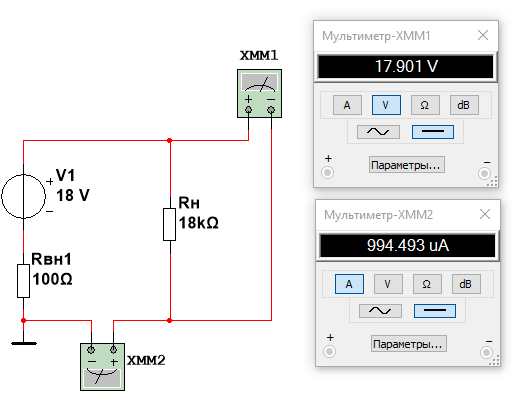This screenshot has width=517, height=399.
Task: Select the XMM1 multimeter instrument on schematic
Action: (259, 93)
